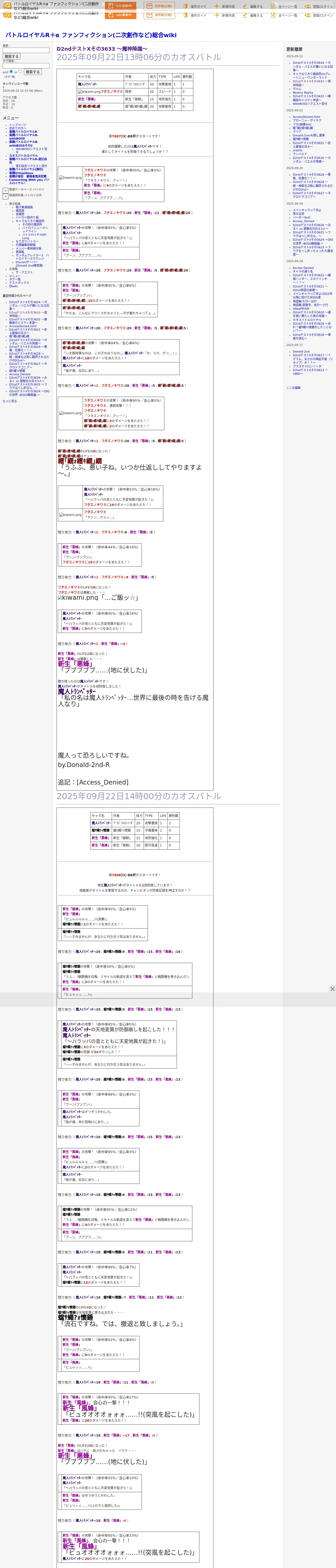336x1568 pixels.
Task: Click the オンラインユーザ数 label
Action: (15, 83)
